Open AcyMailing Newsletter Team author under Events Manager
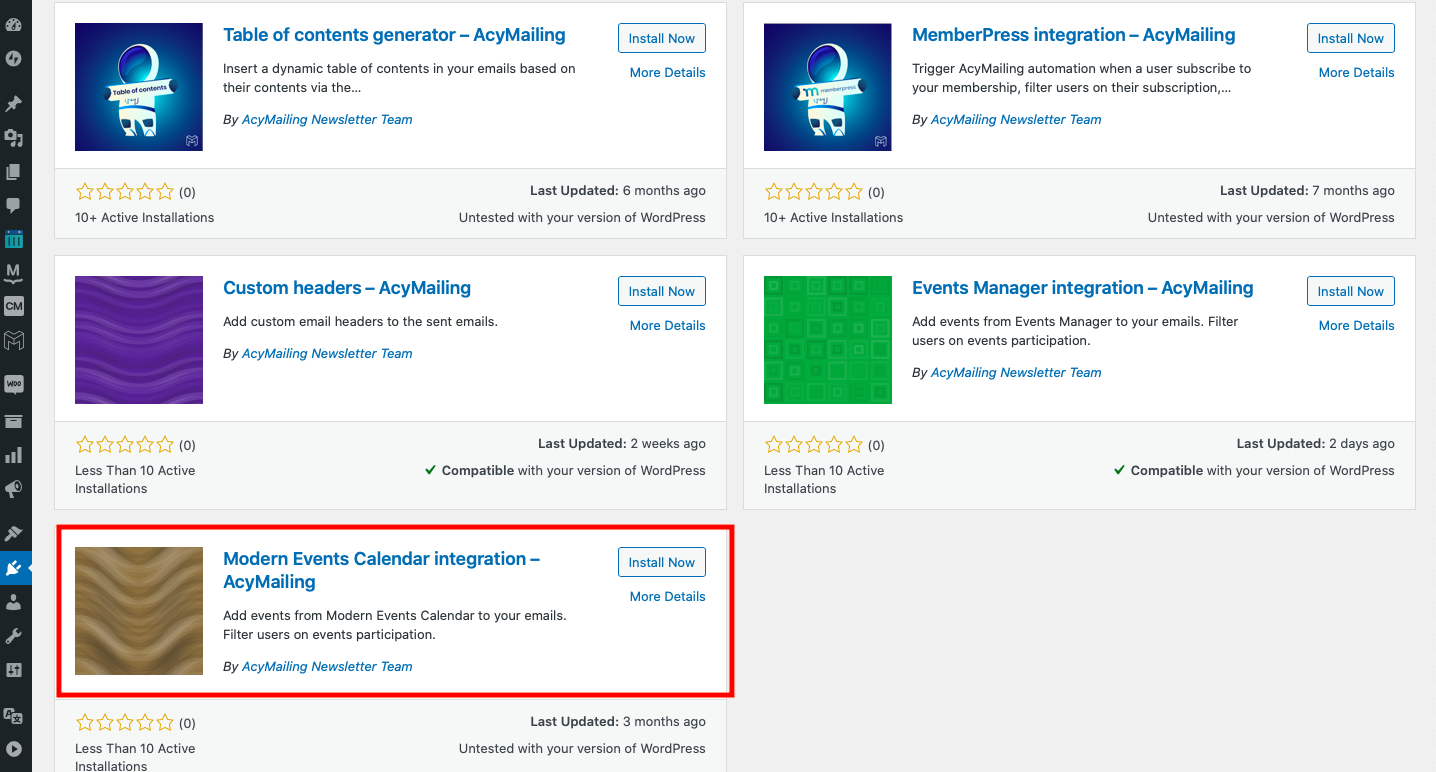Image resolution: width=1436 pixels, height=772 pixels. pyautogui.click(x=1016, y=372)
